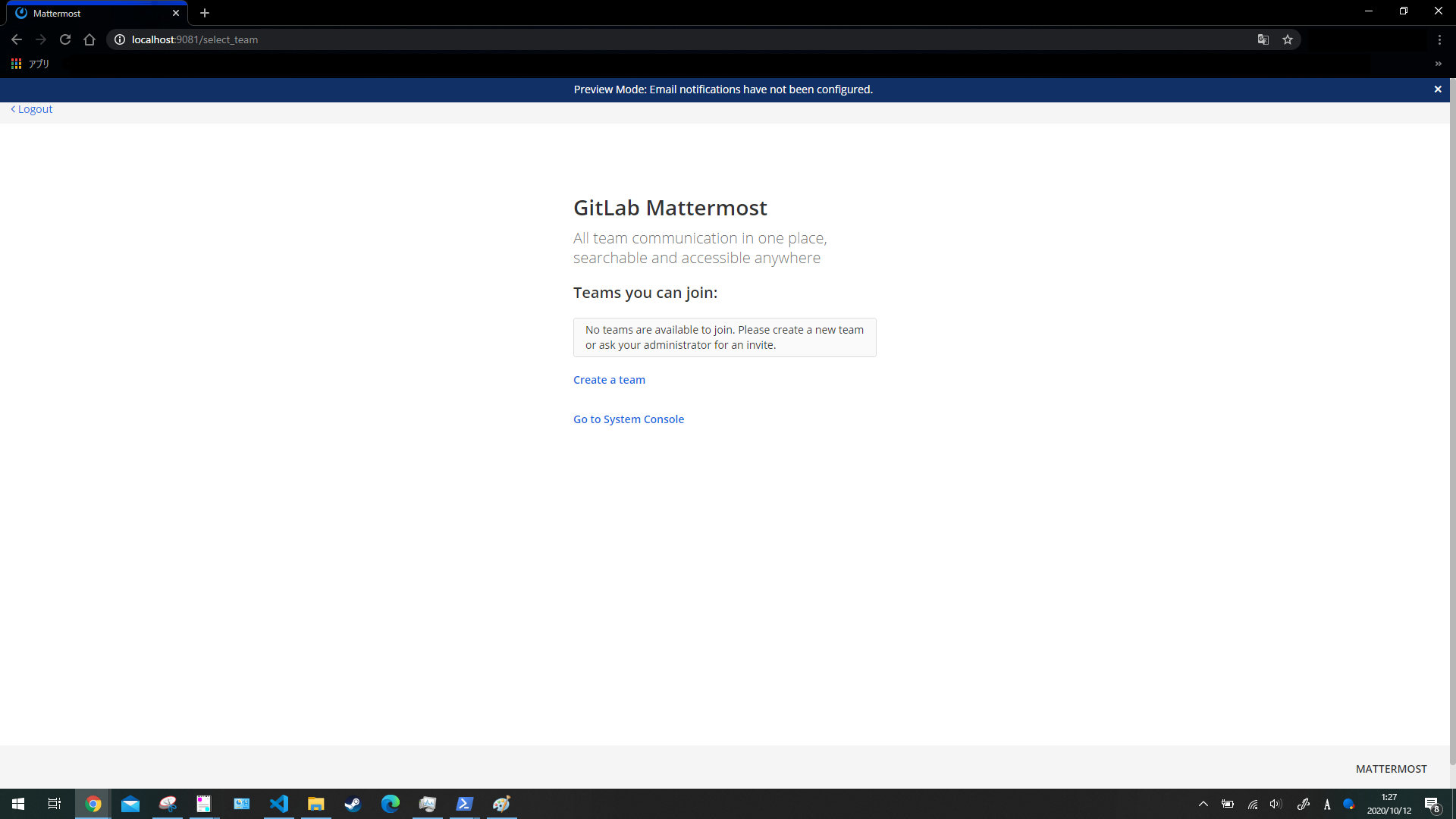Open Visual Studio Code from taskbar

[279, 804]
